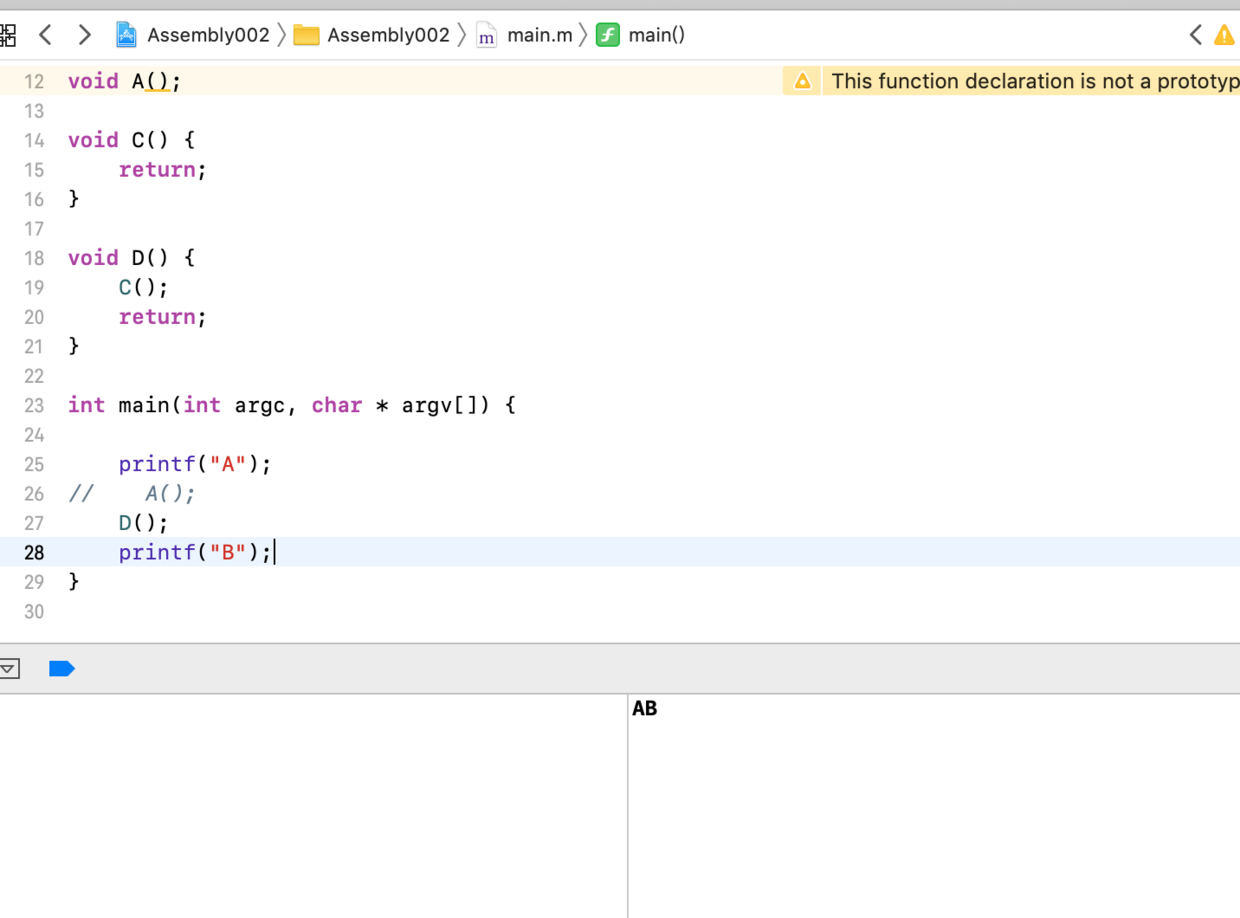This screenshot has width=1240, height=918.
Task: Click 'return;' on line 20
Action: pyautogui.click(x=163, y=316)
